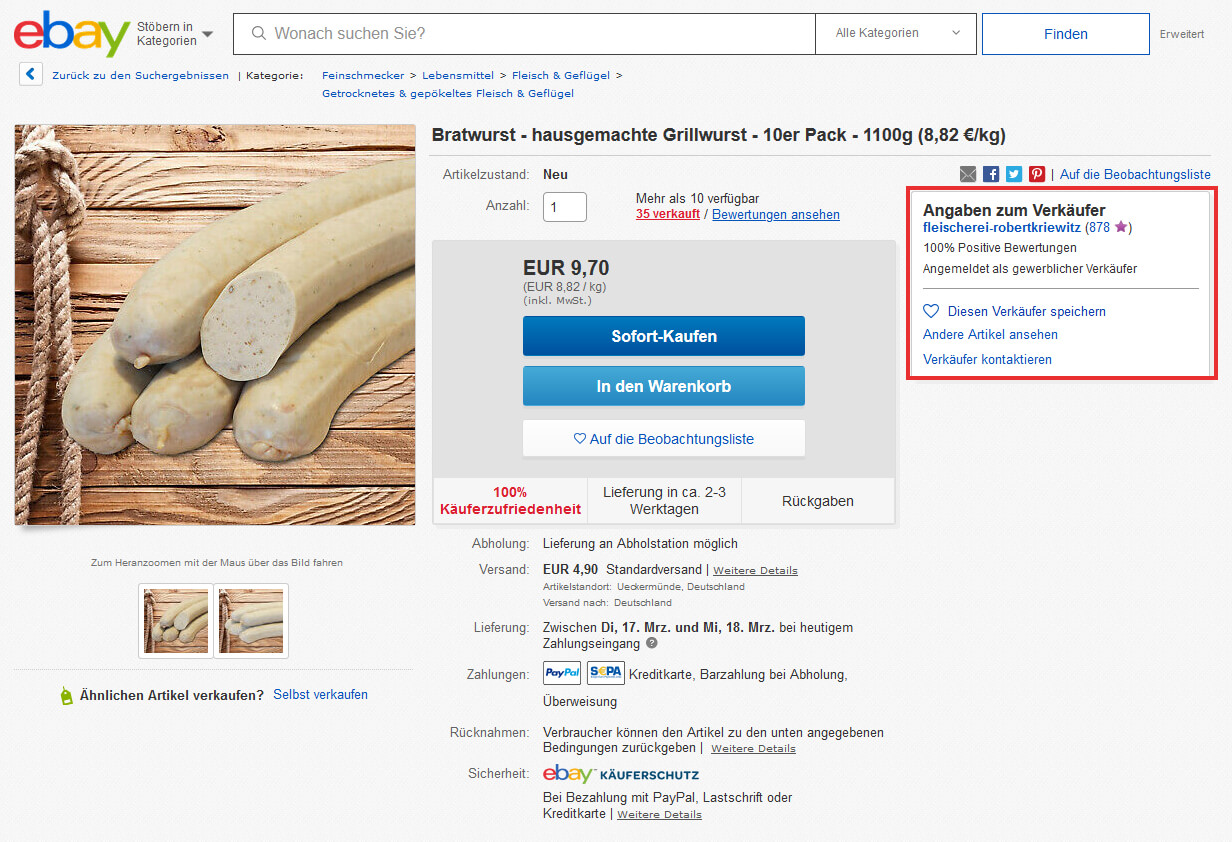
Task: Add item with In den Warenkorb
Action: 664,386
